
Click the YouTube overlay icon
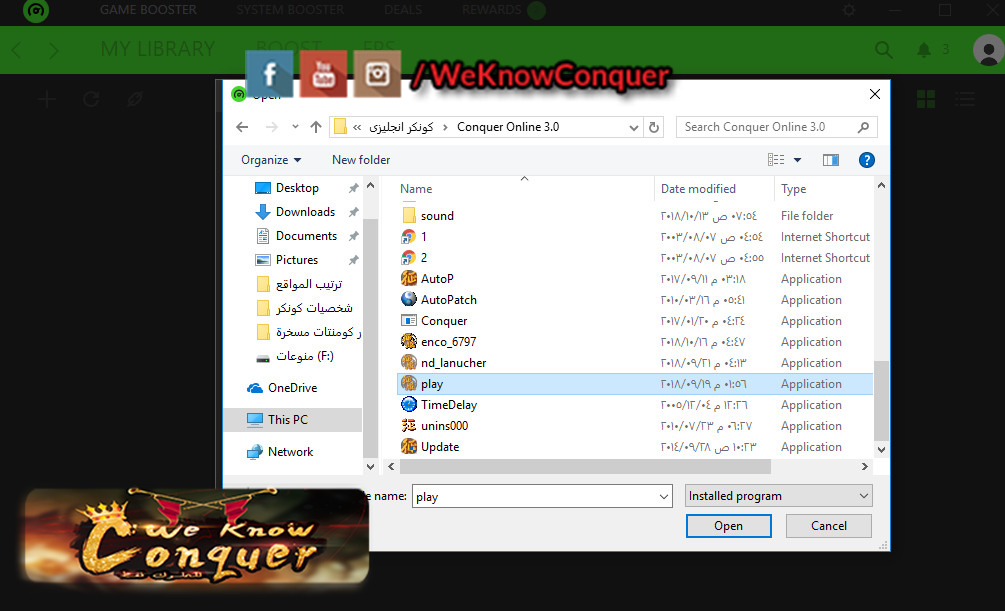[324, 74]
